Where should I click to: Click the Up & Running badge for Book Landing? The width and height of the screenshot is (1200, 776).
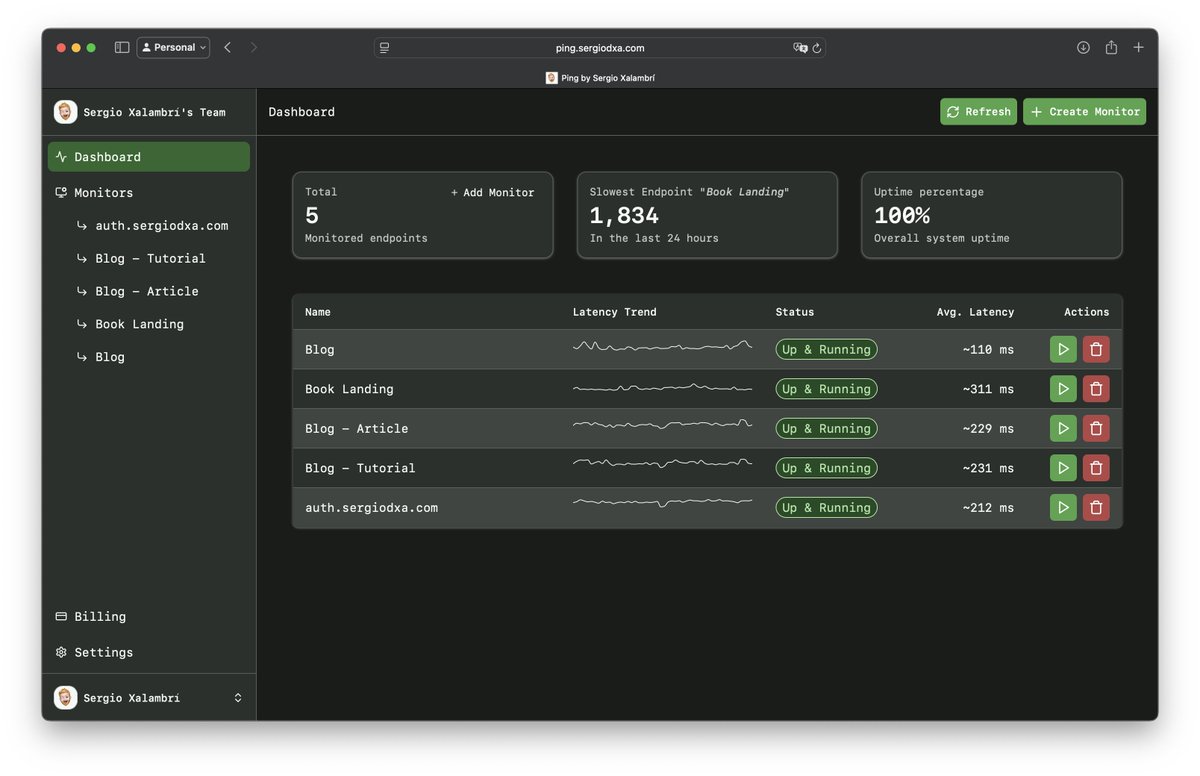(x=826, y=389)
